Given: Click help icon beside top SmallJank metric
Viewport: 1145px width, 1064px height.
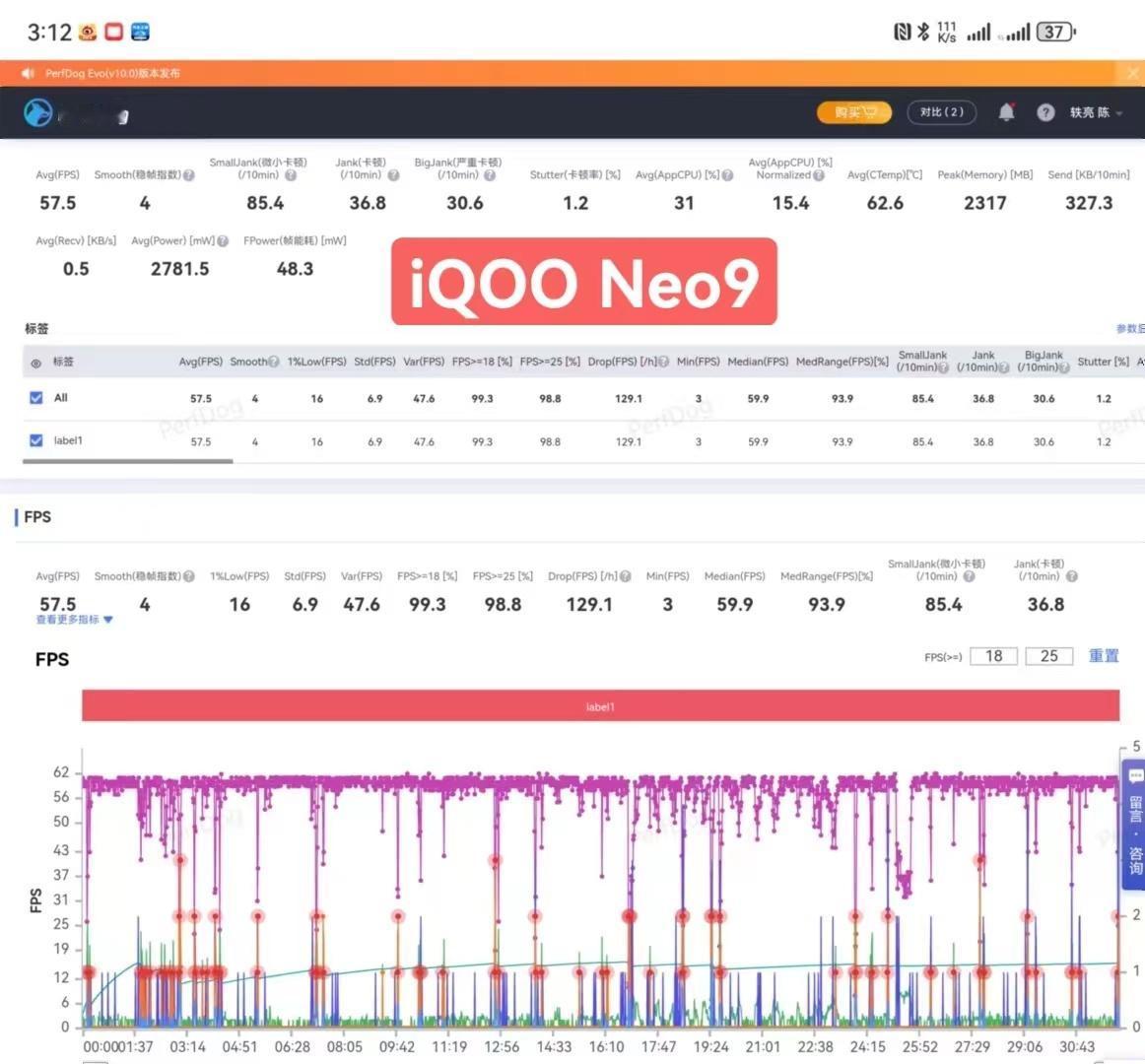Looking at the screenshot, I should (x=291, y=175).
